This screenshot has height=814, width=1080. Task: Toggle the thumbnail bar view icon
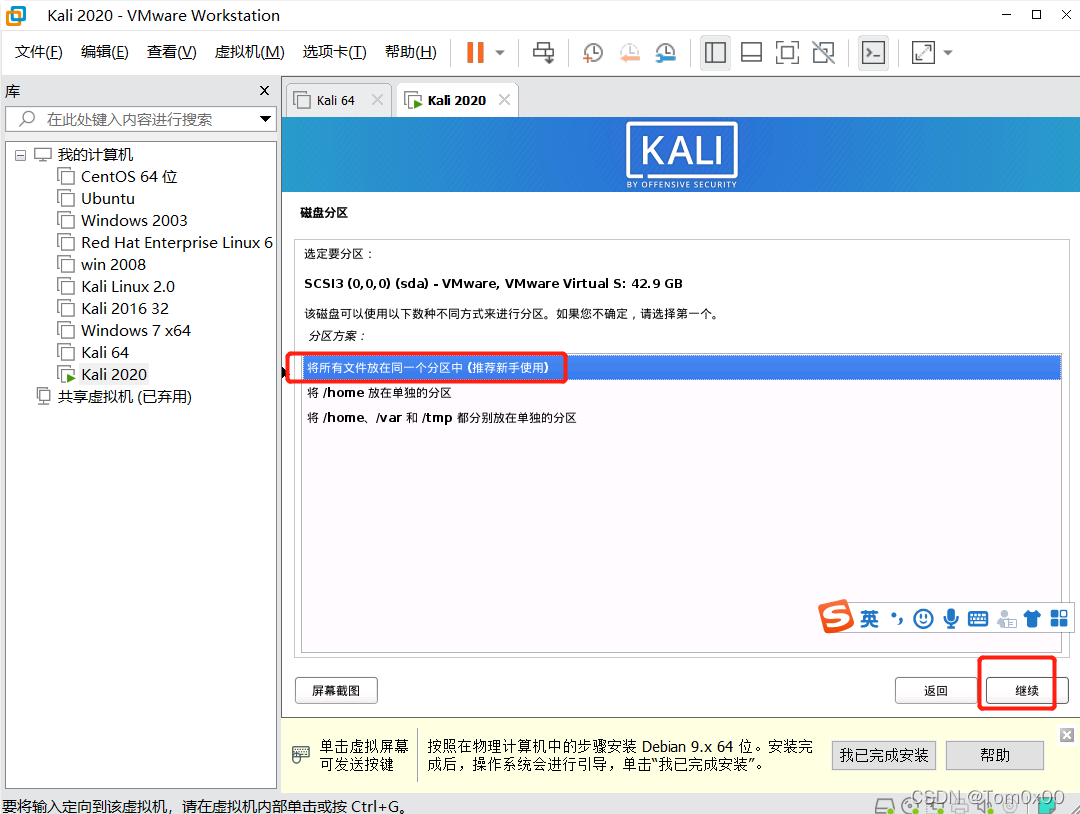click(751, 52)
